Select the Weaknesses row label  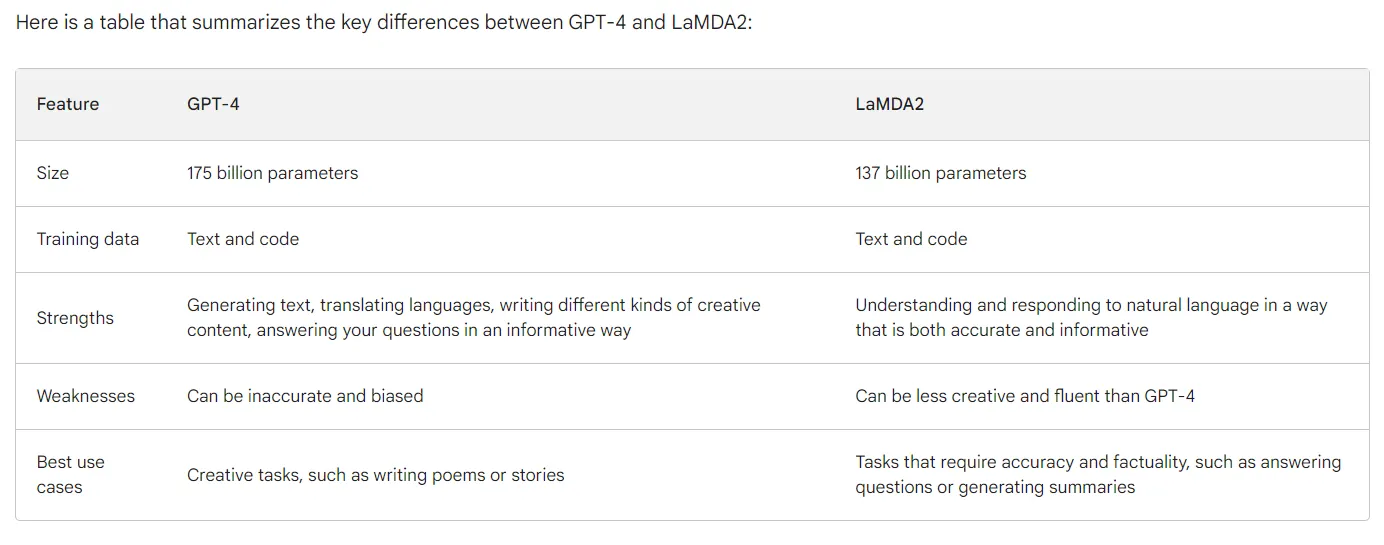click(x=86, y=396)
